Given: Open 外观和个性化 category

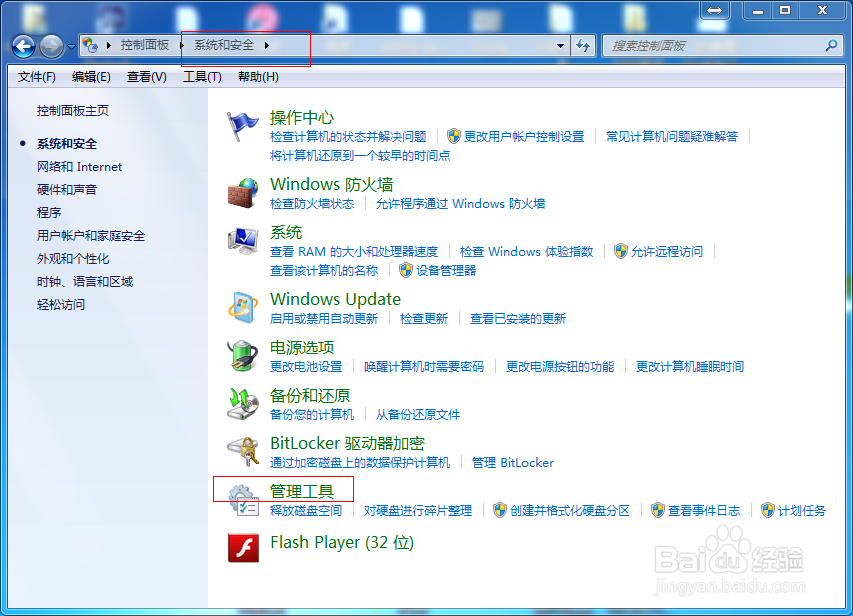Looking at the screenshot, I should click(x=73, y=258).
